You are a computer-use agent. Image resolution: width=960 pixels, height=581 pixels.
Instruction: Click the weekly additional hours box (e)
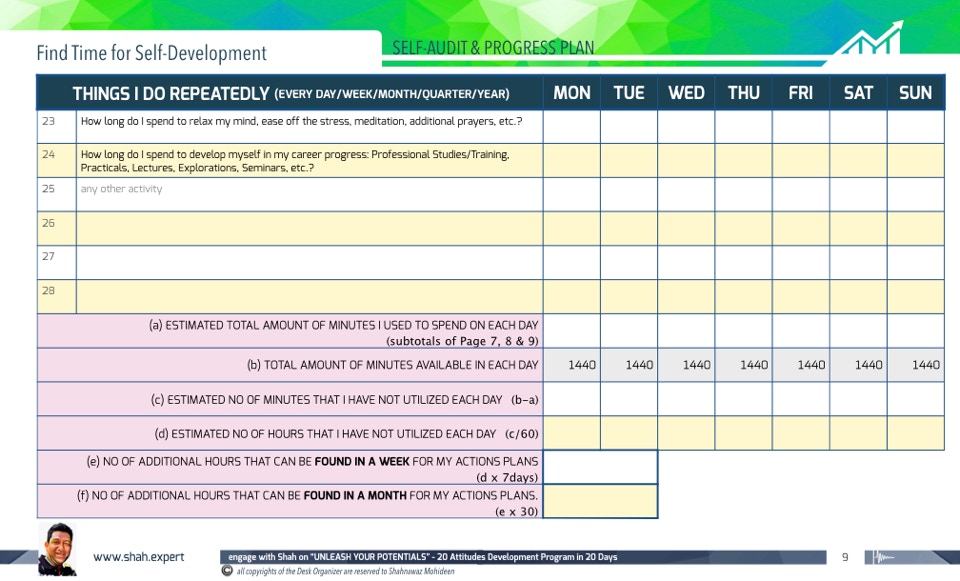[x=600, y=467]
